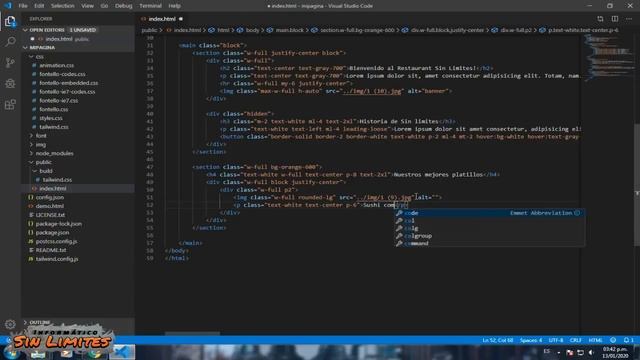Screen dimensions: 640x360
Task: Open fontello-embedded.css file
Action: 69,83
